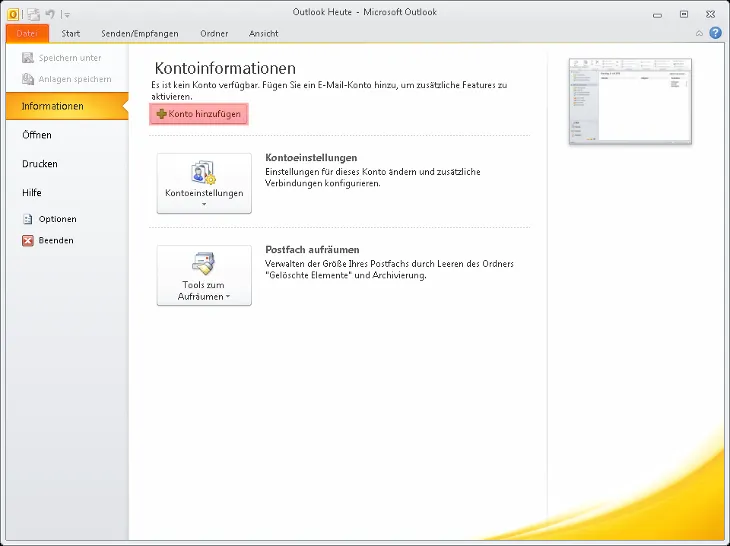Go to the Ansicht ribbon tab
Screen dimensions: 730x546
point(264,33)
